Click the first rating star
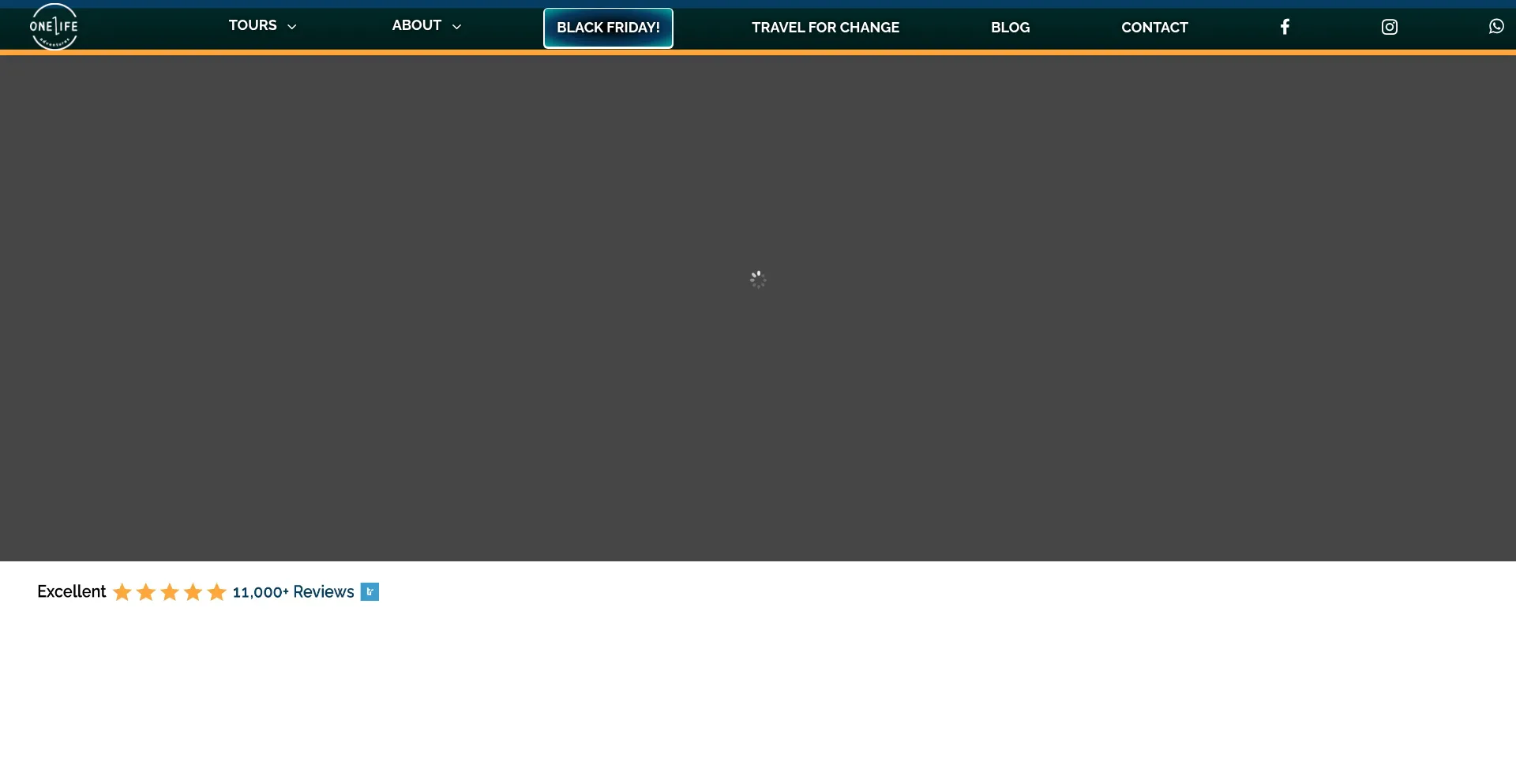 122,592
